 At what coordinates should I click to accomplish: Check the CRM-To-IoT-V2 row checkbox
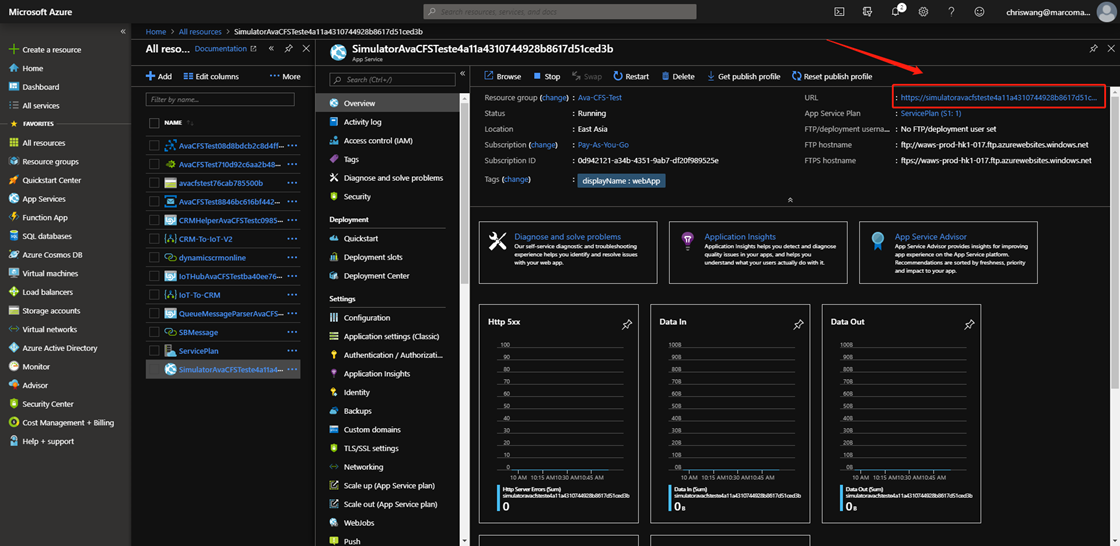tap(154, 238)
